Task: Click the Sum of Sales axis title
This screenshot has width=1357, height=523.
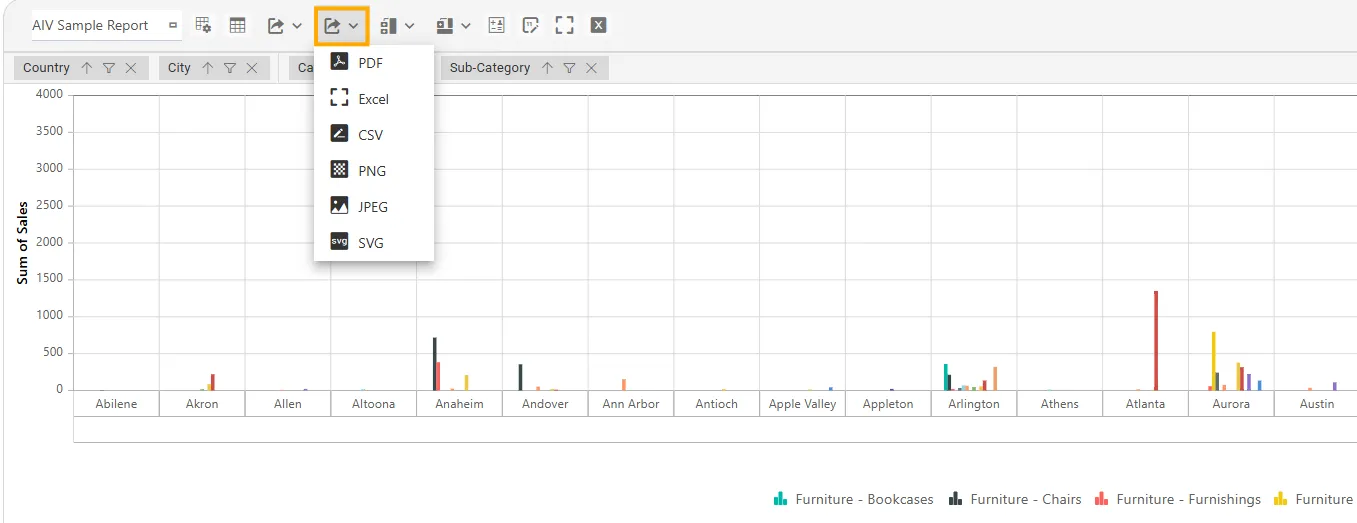Action: tap(22, 243)
